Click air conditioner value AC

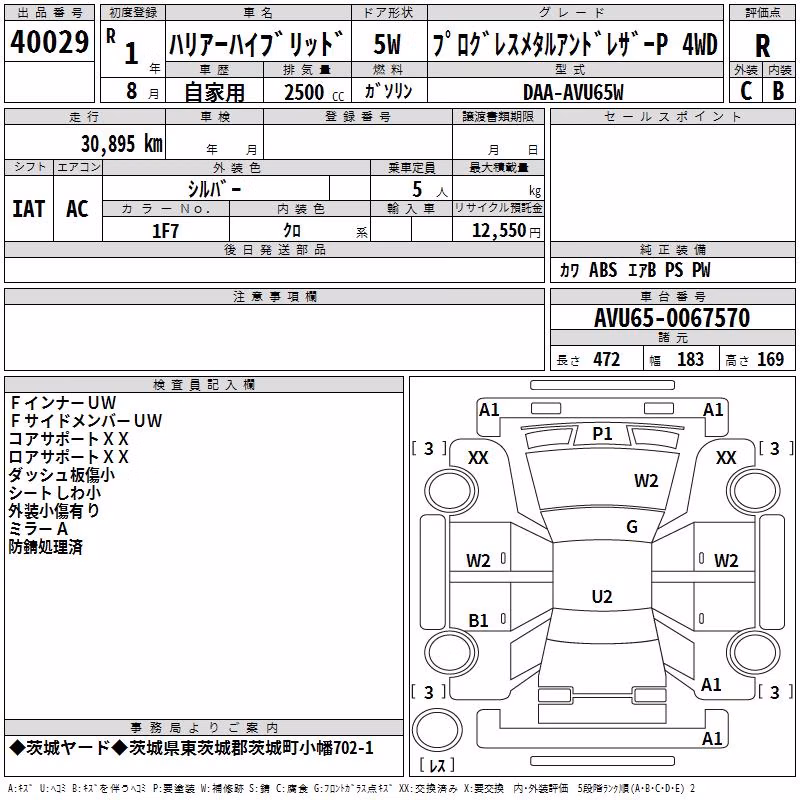77,209
